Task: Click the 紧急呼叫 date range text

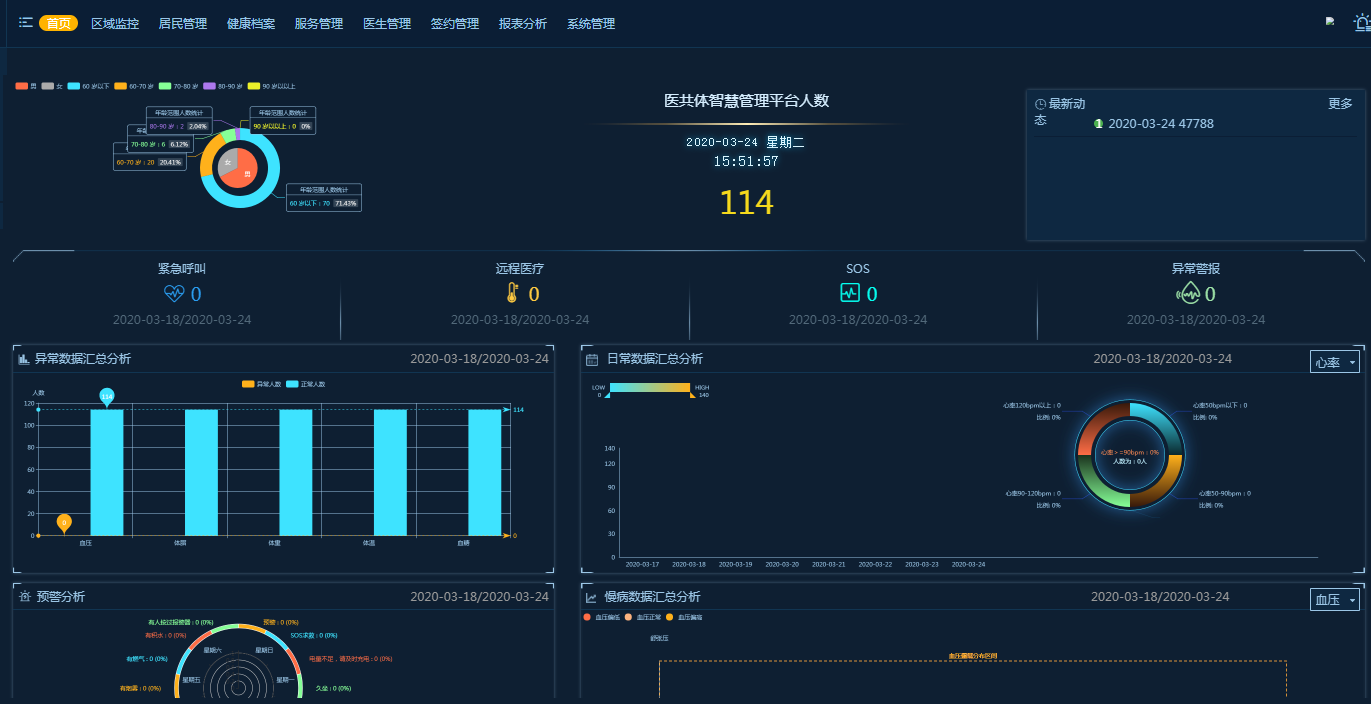Action: click(182, 320)
